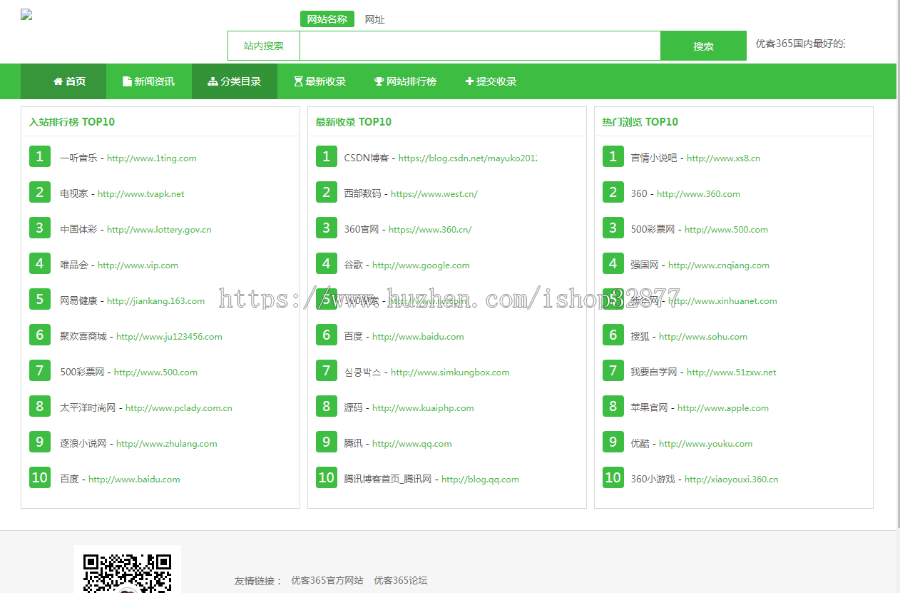Select the 网址 search tab
Viewport: 900px width, 593px height.
[x=374, y=20]
